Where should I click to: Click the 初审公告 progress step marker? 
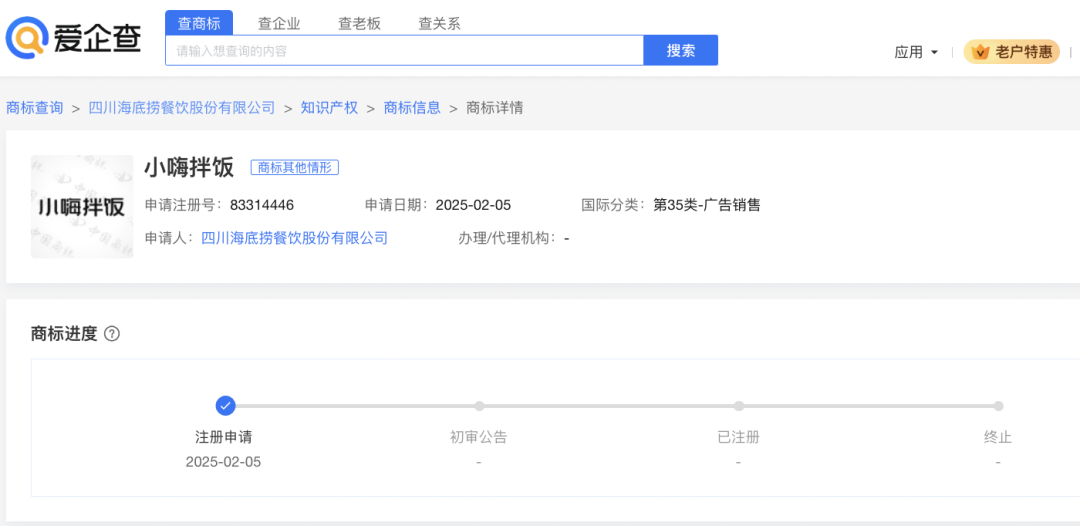coord(479,406)
